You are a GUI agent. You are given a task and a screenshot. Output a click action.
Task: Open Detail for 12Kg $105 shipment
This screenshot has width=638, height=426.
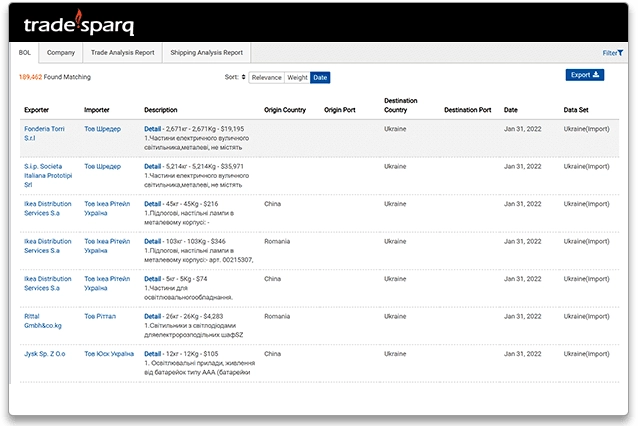[x=153, y=354]
